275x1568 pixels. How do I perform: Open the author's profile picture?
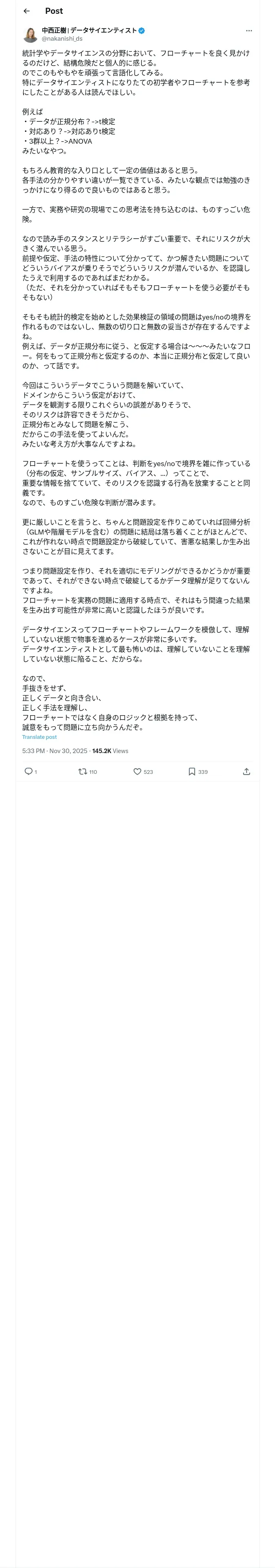[30, 35]
